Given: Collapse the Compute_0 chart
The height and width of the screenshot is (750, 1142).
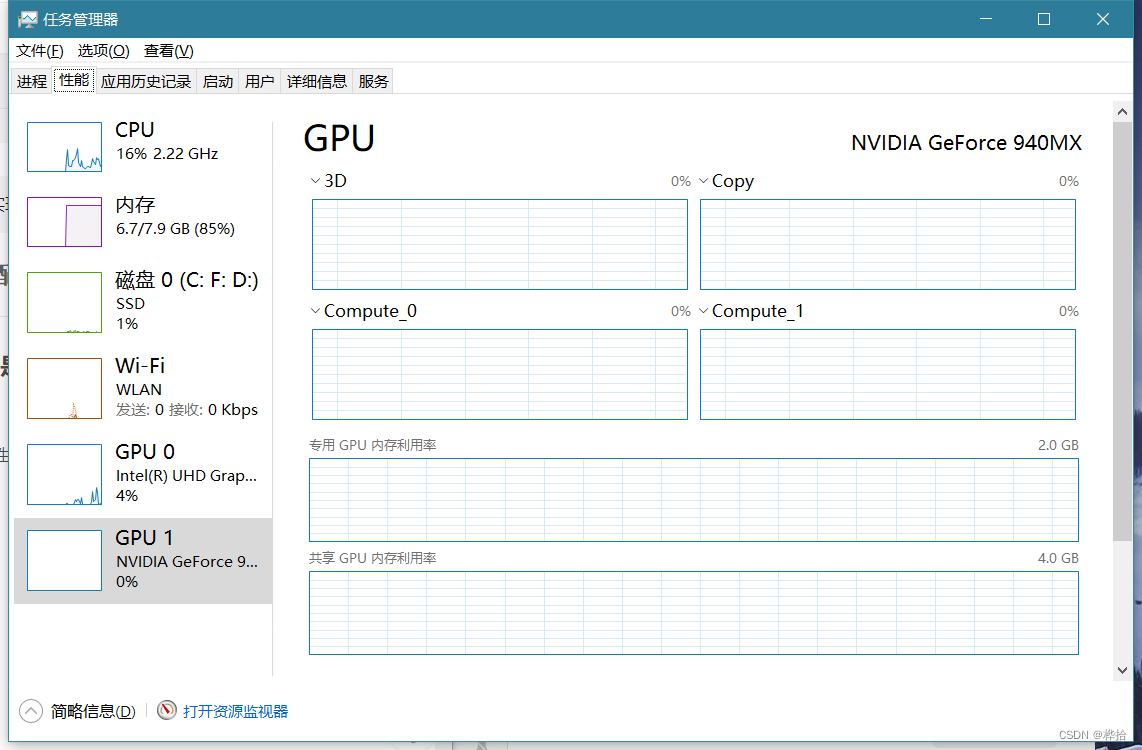Looking at the screenshot, I should coord(315,311).
